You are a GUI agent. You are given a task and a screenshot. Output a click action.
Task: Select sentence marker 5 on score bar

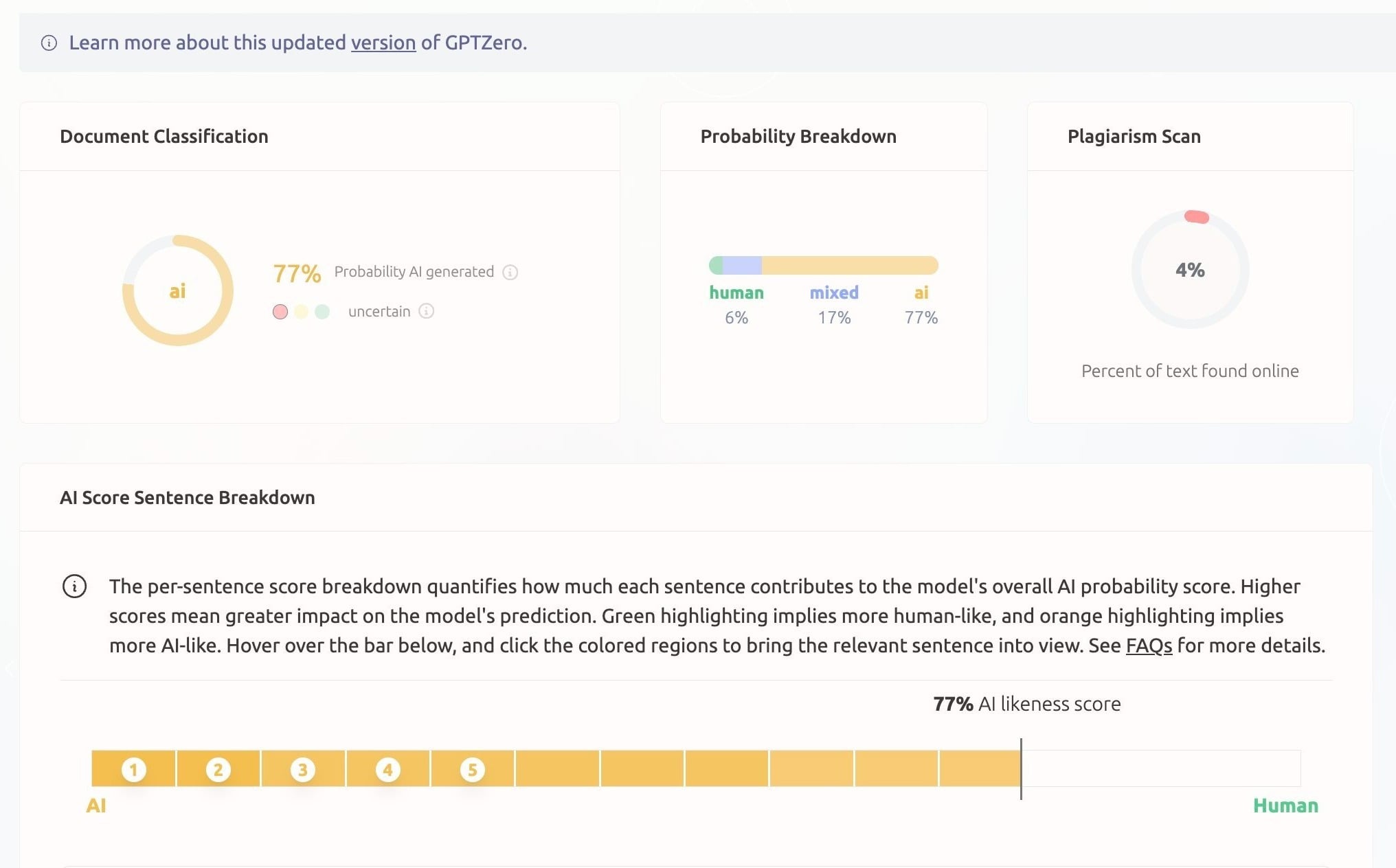[x=472, y=769]
